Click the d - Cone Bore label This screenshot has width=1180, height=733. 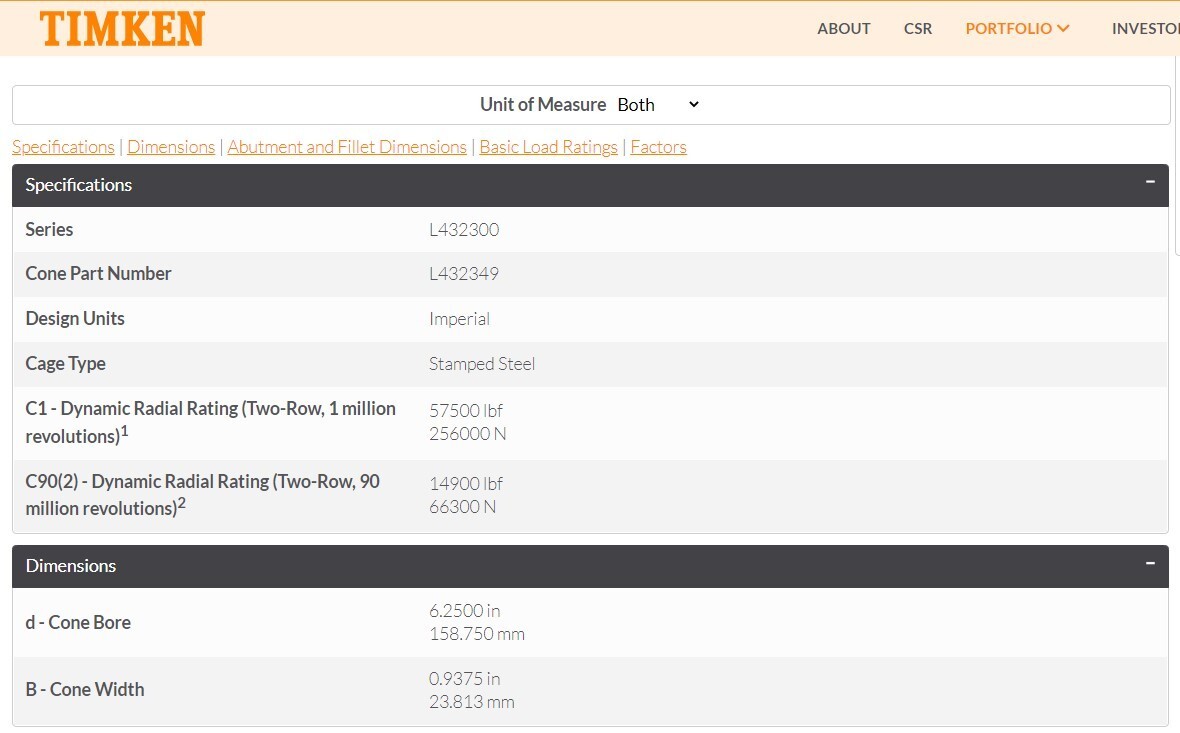[x=78, y=622]
